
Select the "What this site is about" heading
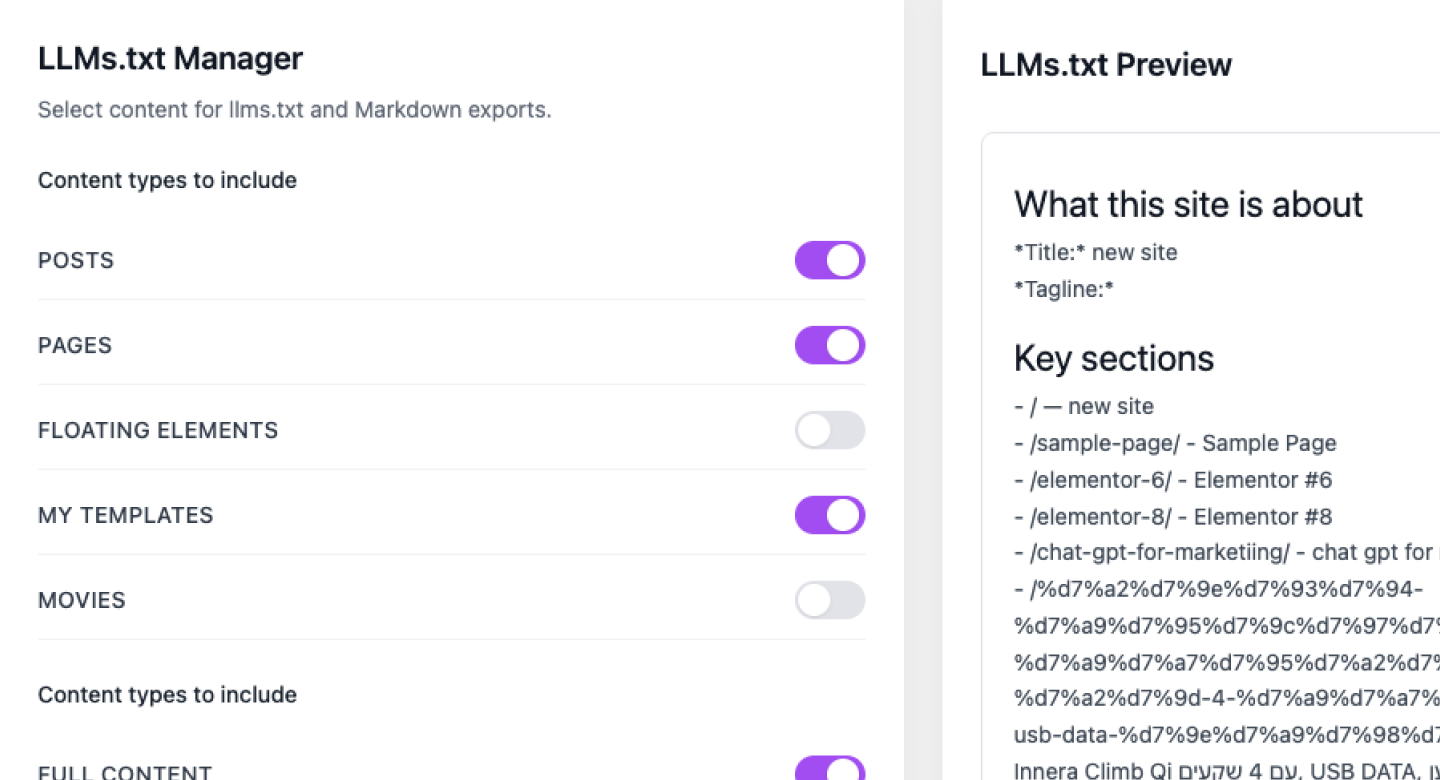[x=1188, y=204]
